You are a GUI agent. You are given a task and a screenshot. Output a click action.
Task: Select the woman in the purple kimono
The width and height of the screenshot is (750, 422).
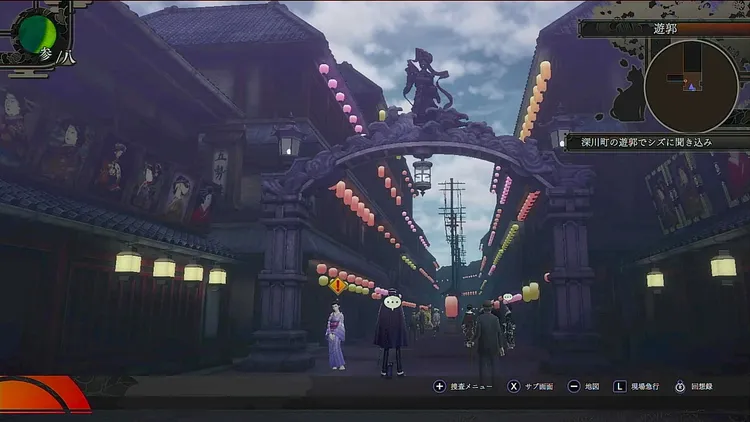336,336
